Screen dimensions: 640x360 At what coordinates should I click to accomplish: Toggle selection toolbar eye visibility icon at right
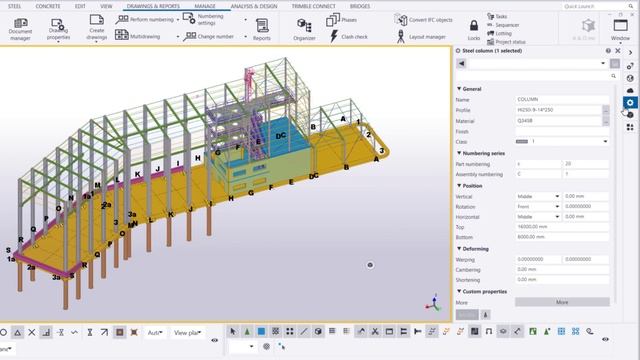tap(606, 339)
